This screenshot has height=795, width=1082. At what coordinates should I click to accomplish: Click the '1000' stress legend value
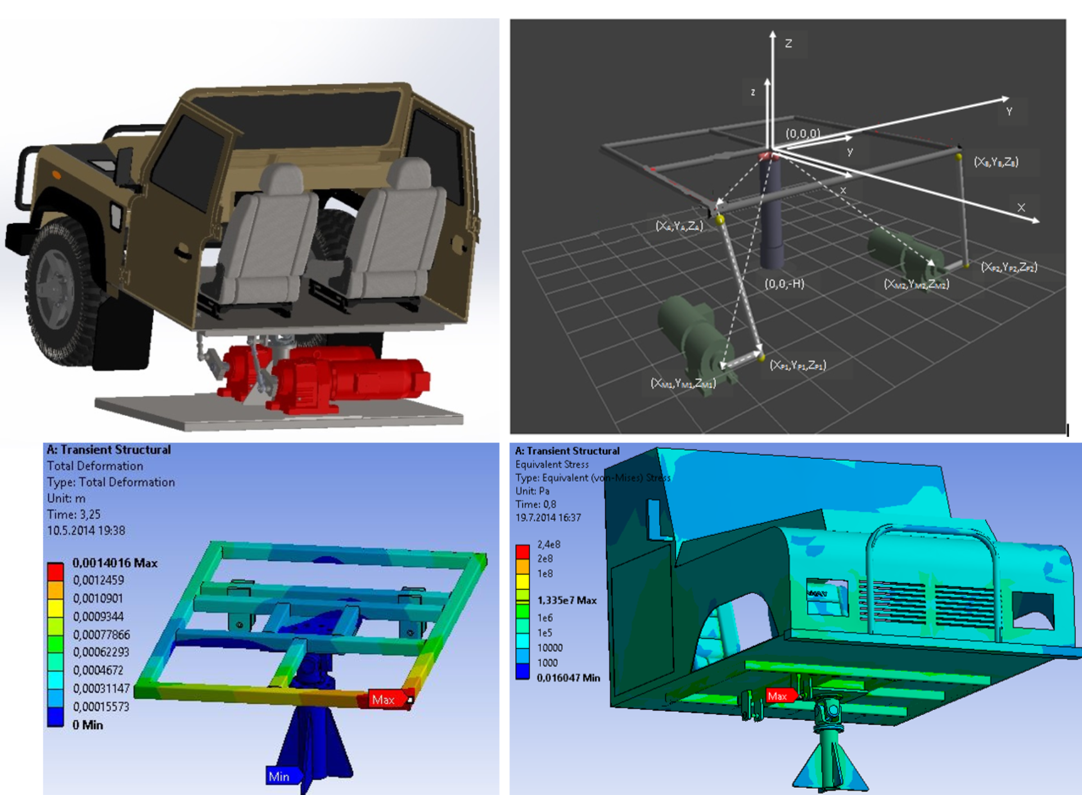coord(548,662)
